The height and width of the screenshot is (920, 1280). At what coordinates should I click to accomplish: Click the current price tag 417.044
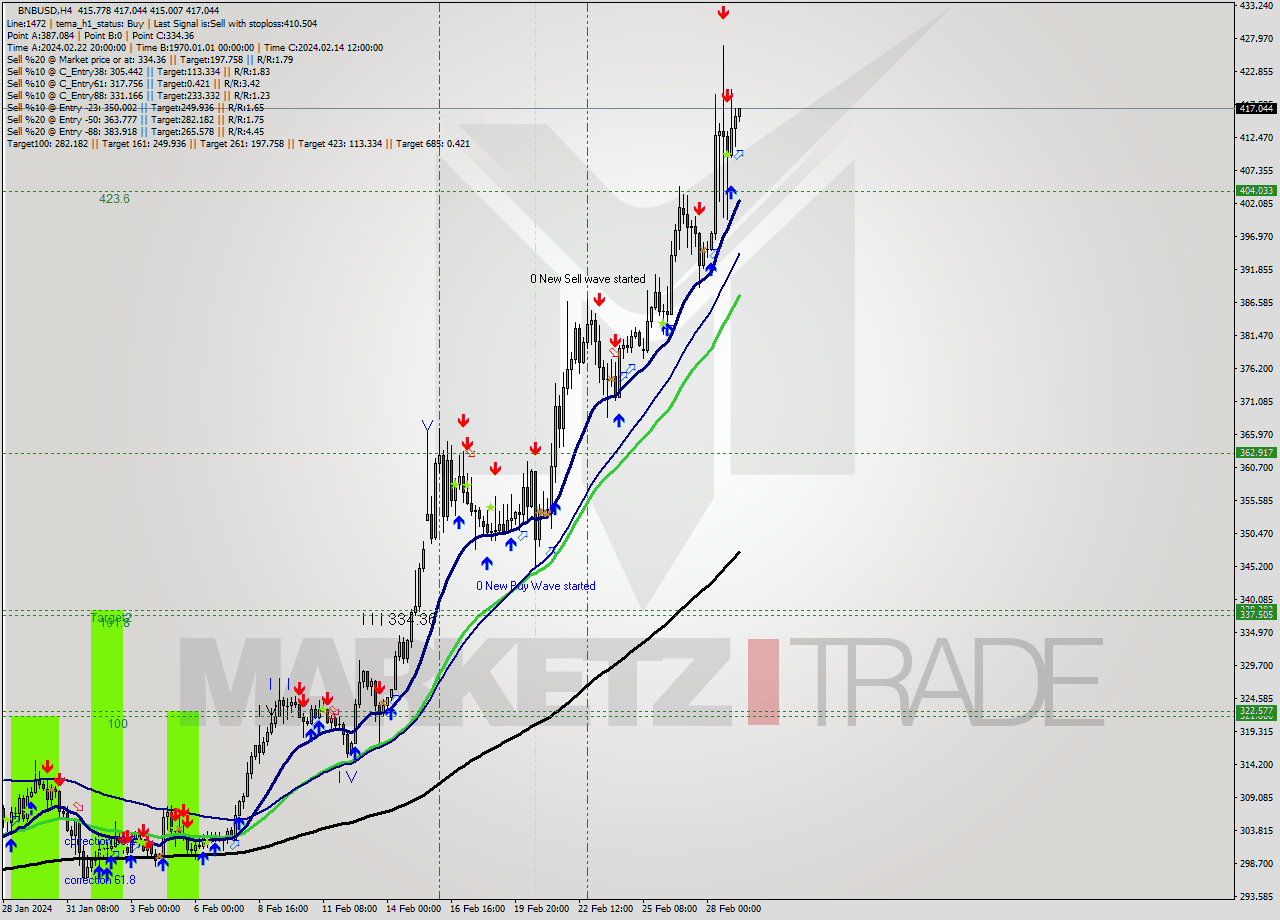coord(1256,108)
